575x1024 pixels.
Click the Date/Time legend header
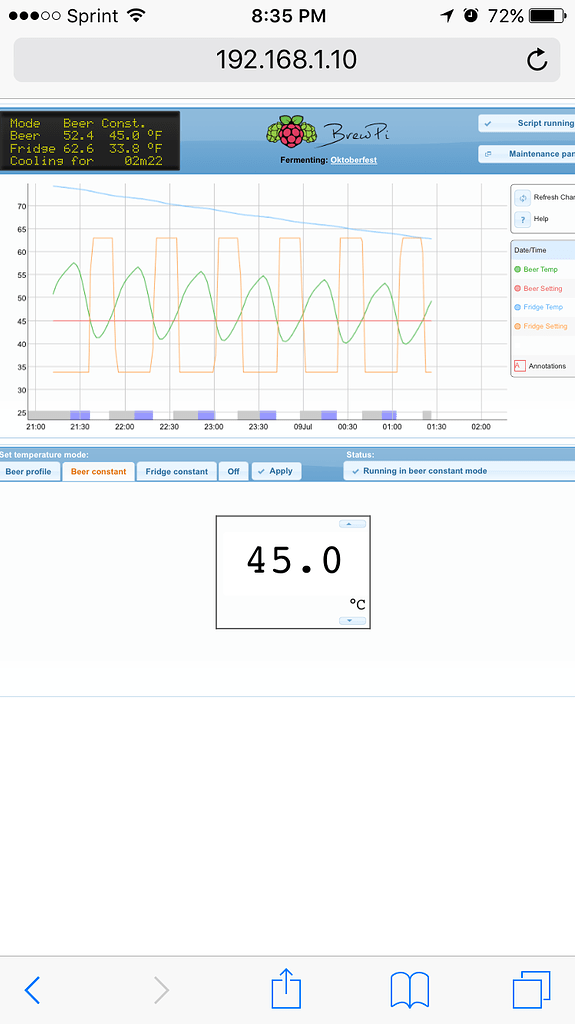(544, 250)
